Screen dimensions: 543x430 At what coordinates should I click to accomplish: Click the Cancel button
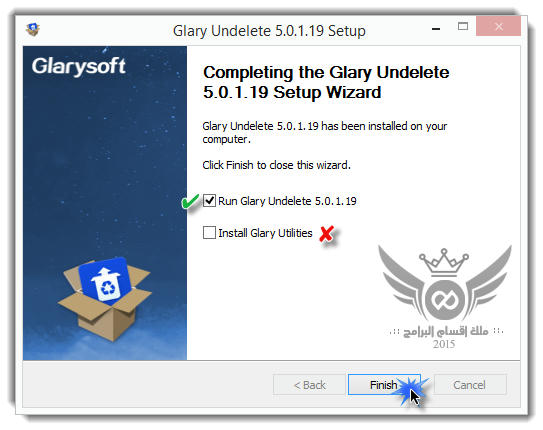(x=470, y=385)
